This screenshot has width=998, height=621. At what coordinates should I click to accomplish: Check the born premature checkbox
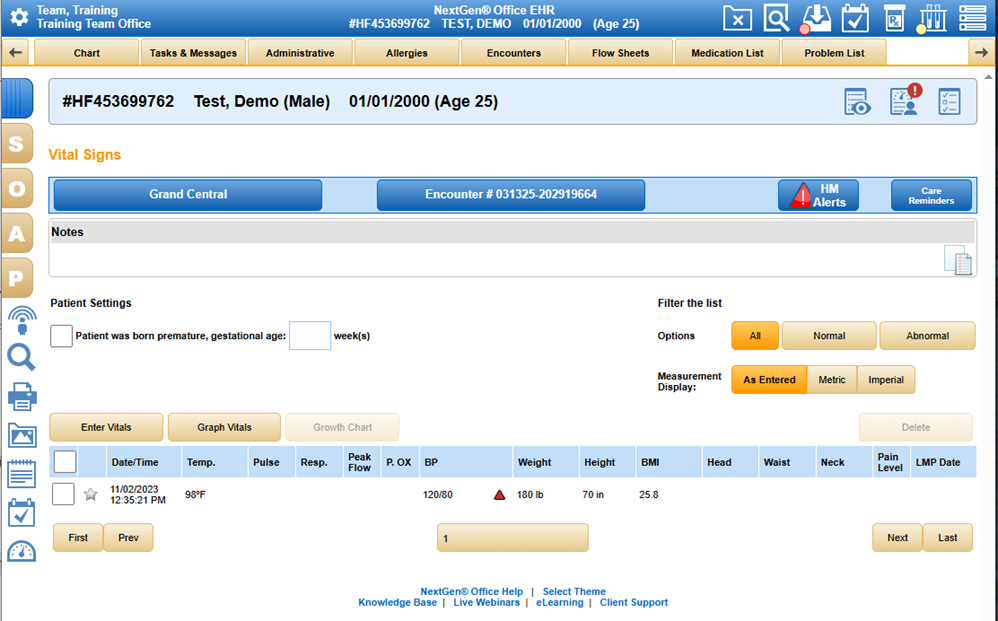(62, 336)
